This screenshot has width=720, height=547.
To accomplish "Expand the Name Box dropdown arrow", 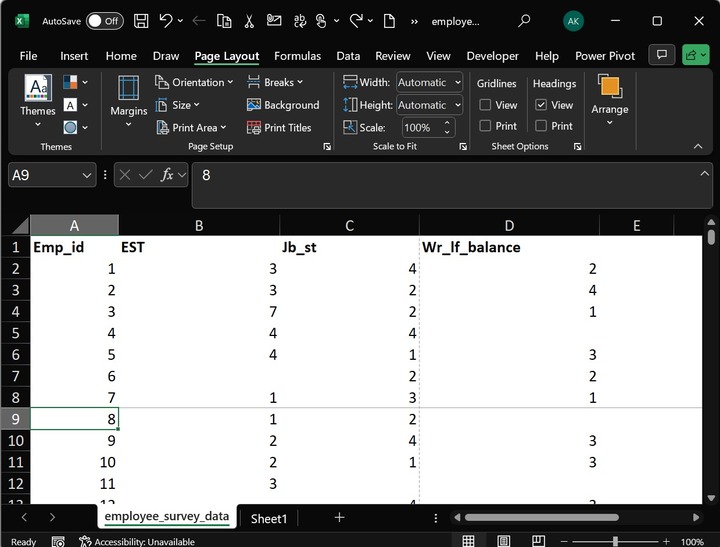I will [86, 175].
